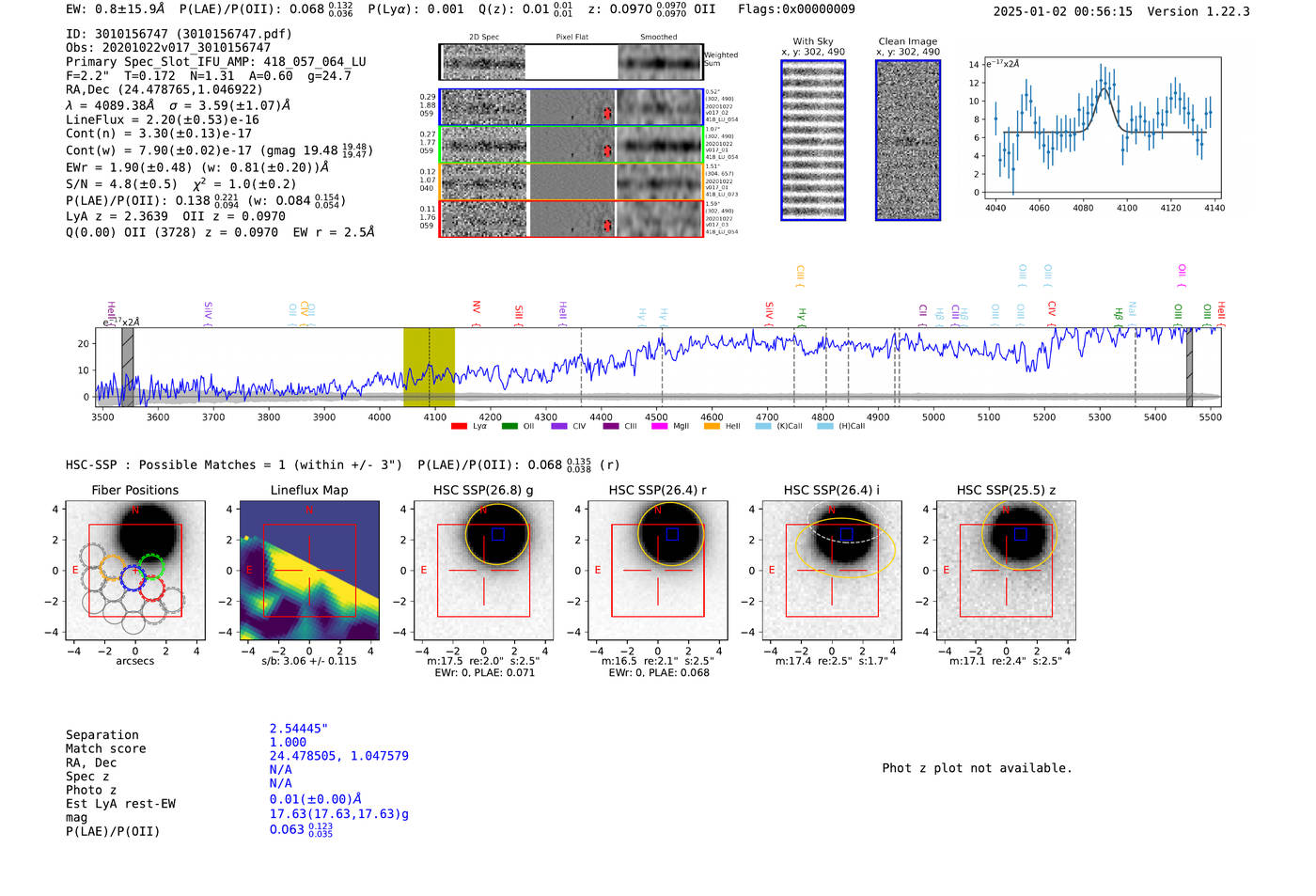
Task: Click the Separation value 2.54445"
Action: coord(299,729)
